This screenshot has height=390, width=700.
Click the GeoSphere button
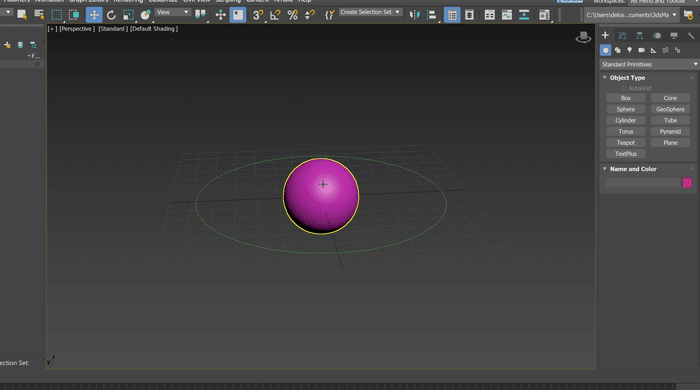[x=670, y=109]
